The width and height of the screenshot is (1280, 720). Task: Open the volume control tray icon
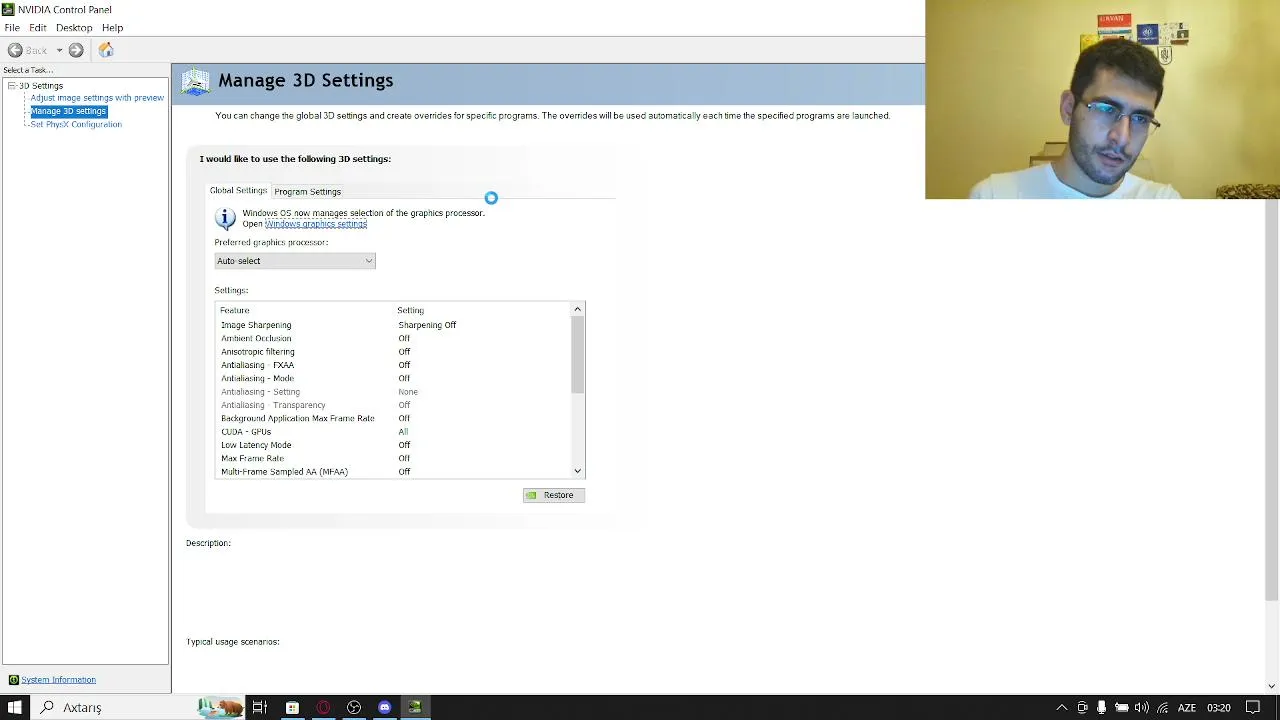(1142, 708)
